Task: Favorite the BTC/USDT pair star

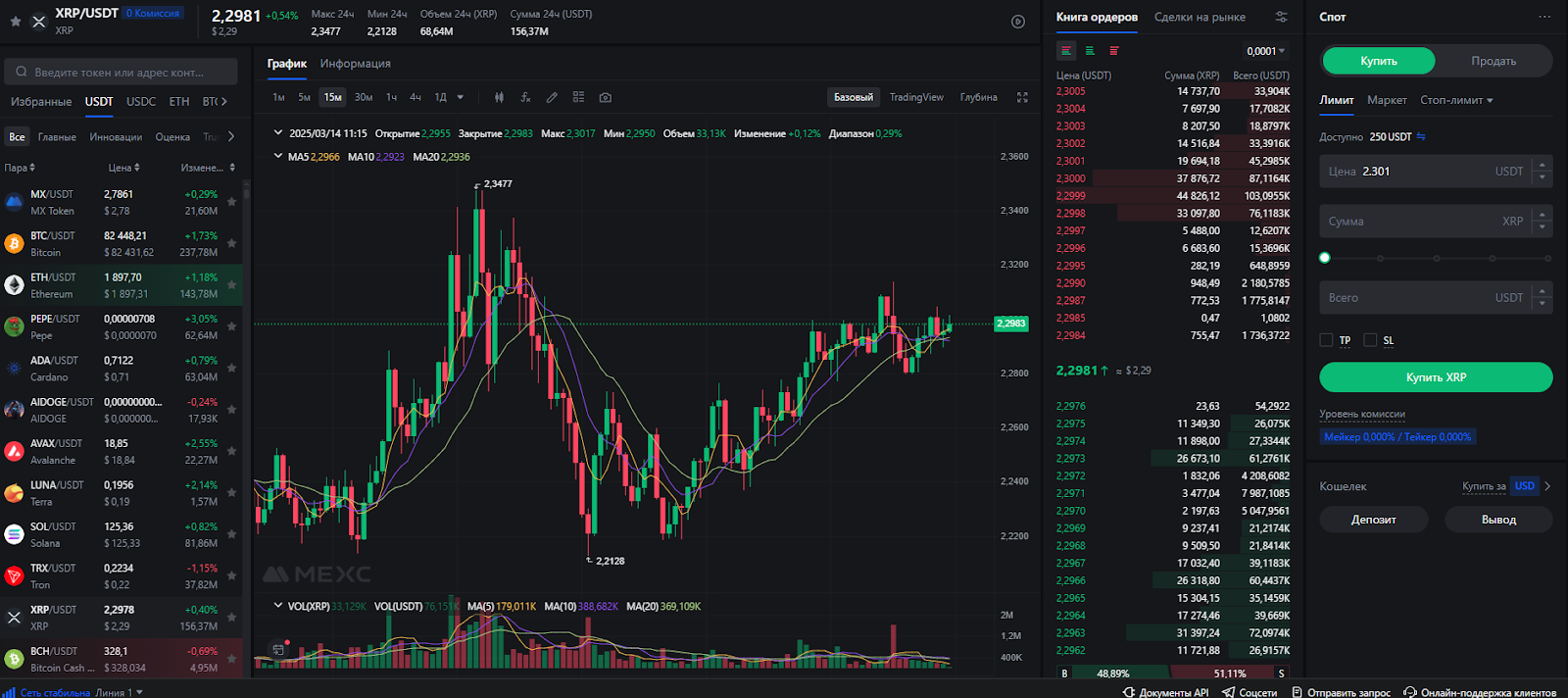Action: pyautogui.click(x=231, y=243)
